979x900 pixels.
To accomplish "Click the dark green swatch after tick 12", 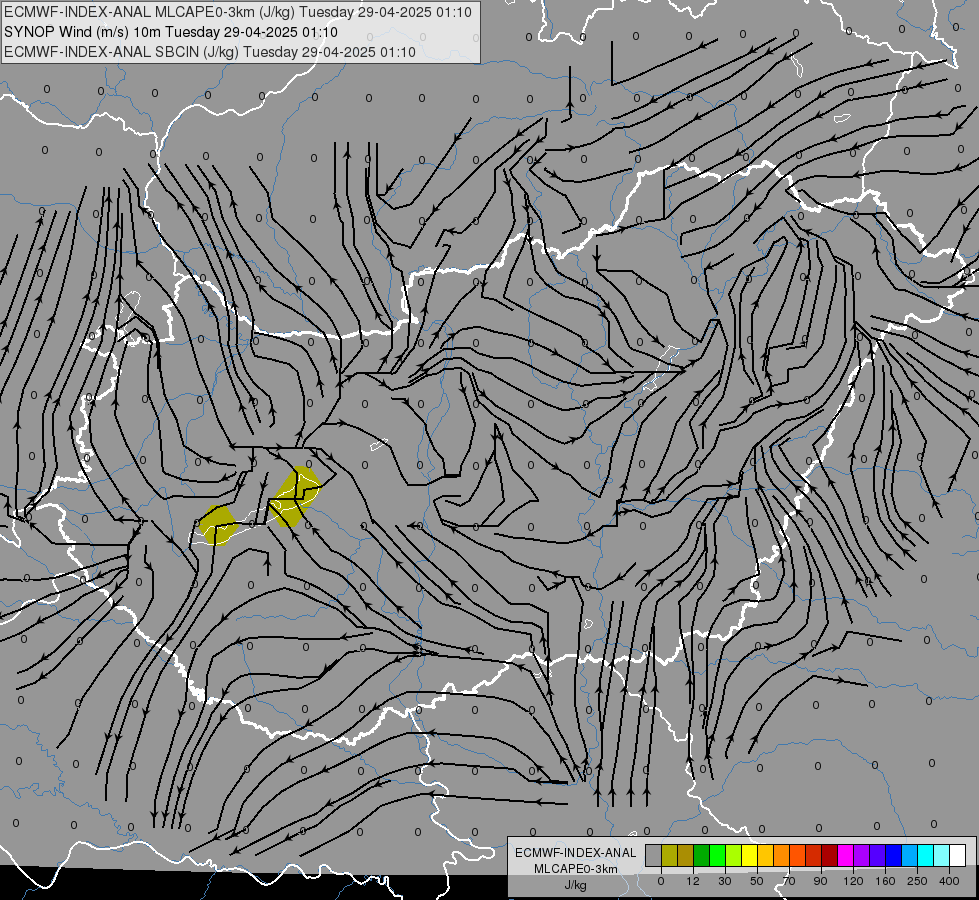I will coord(702,855).
